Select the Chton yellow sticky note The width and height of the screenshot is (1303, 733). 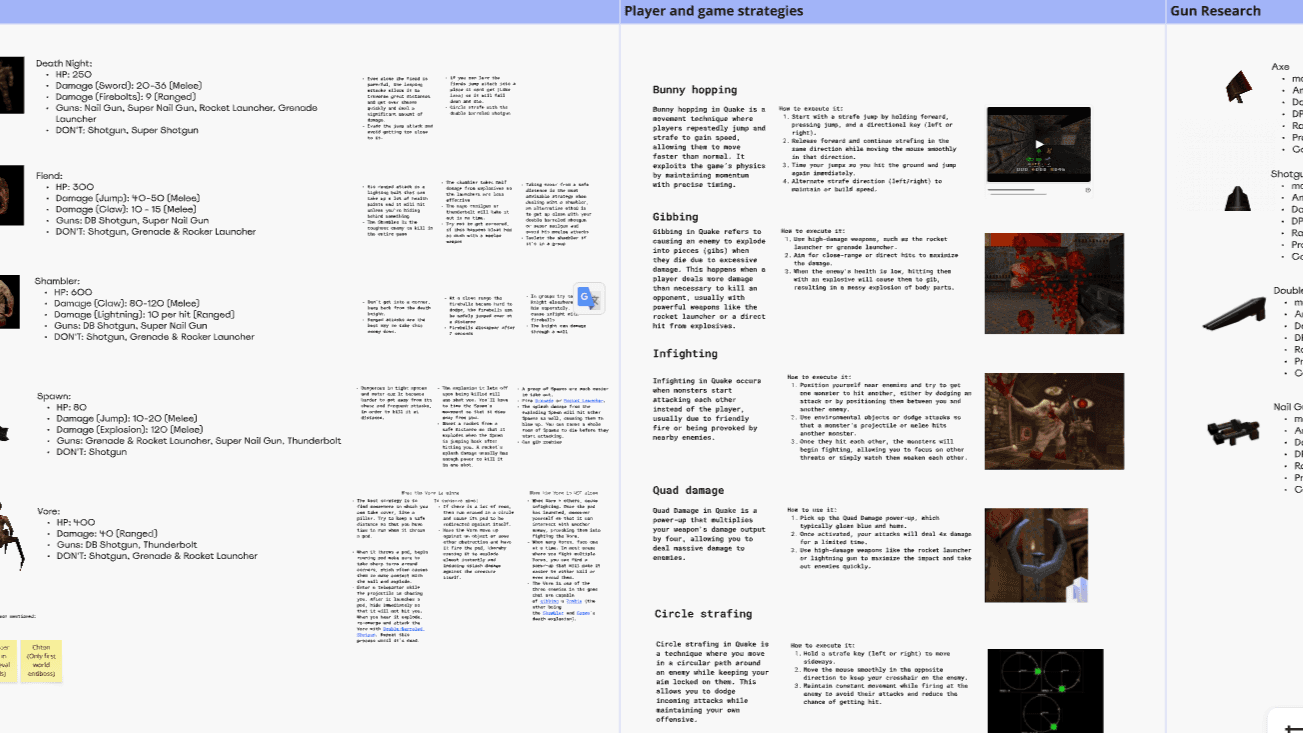click(41, 661)
